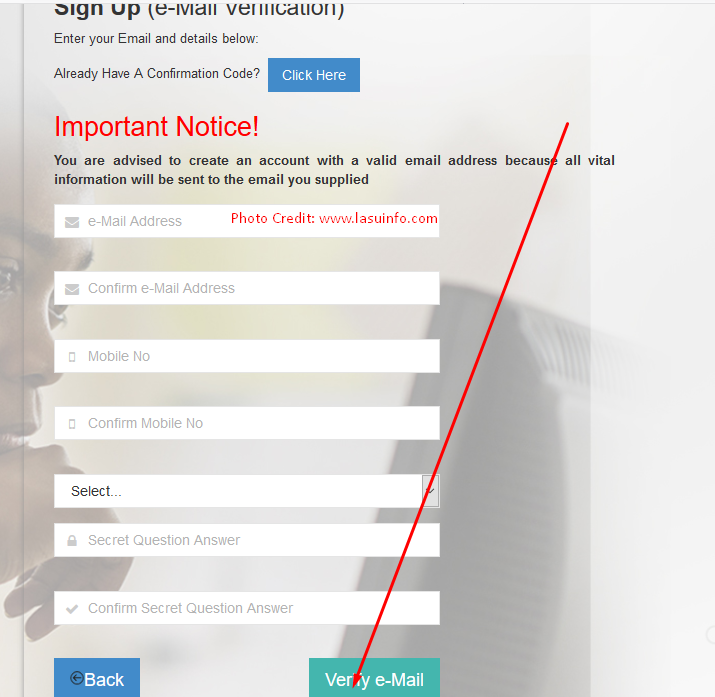Click the circled arrow icon on Back button

(77, 678)
